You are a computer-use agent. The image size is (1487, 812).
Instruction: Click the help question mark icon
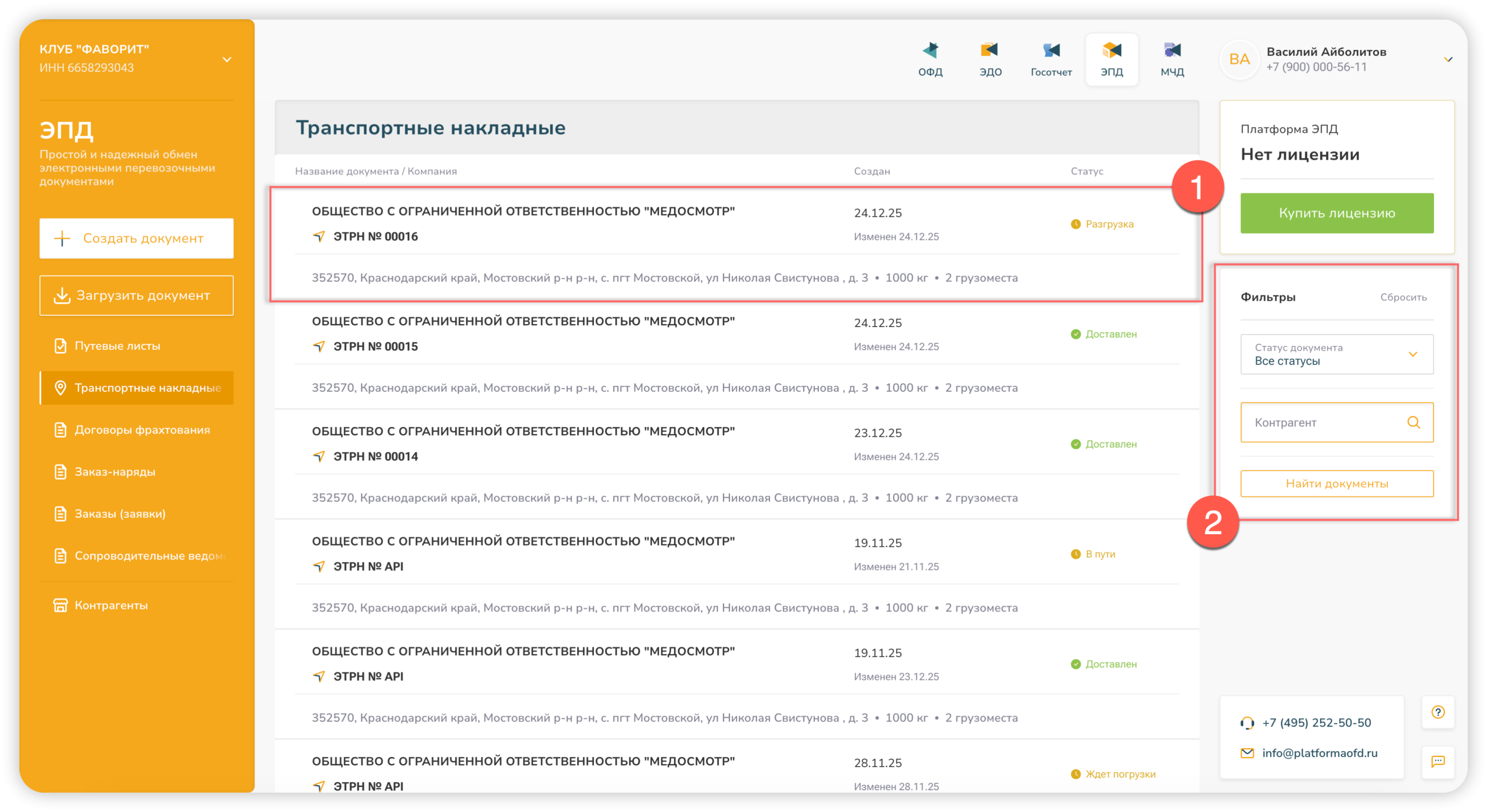(1437, 711)
